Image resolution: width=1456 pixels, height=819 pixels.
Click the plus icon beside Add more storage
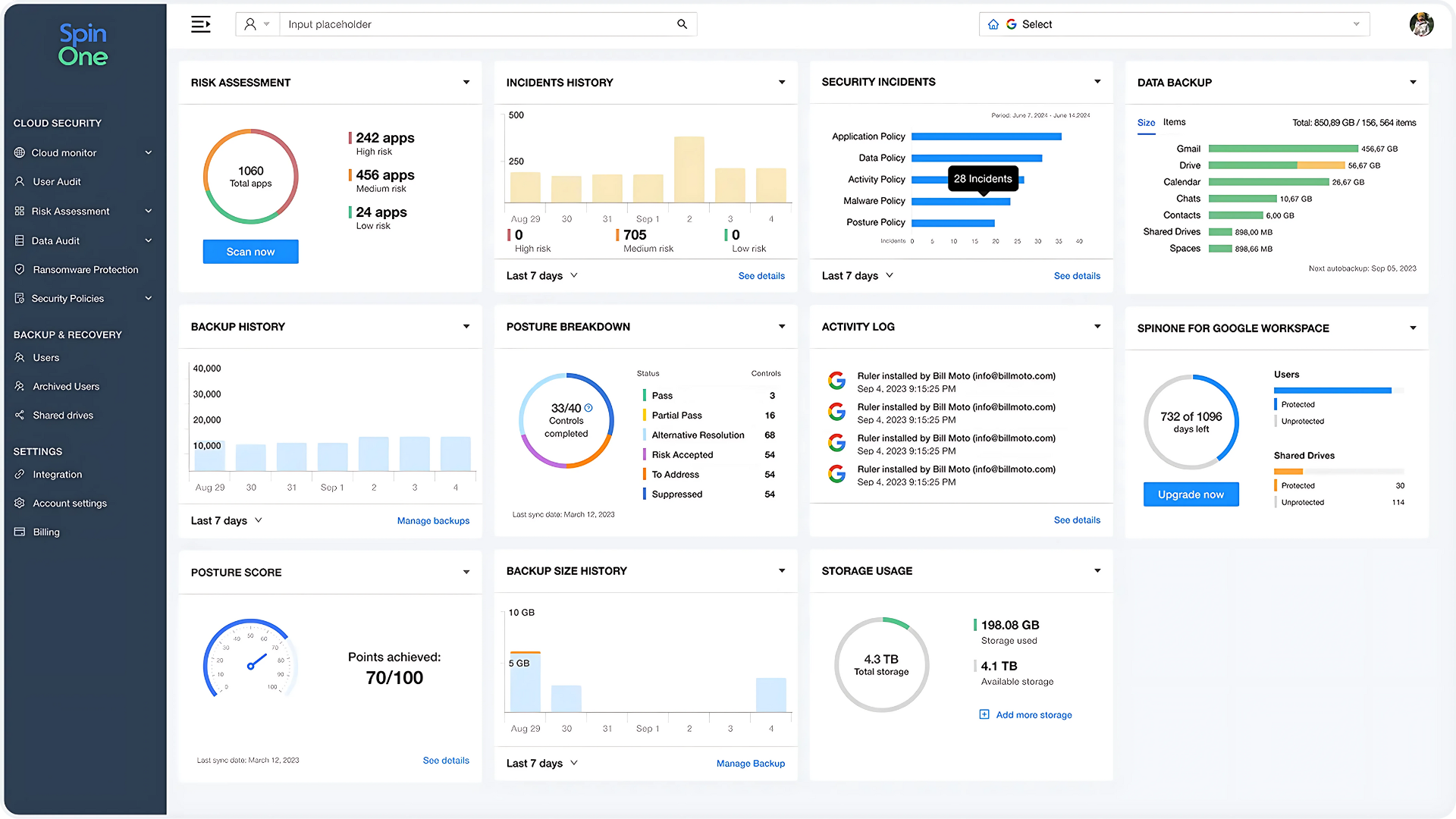point(984,714)
